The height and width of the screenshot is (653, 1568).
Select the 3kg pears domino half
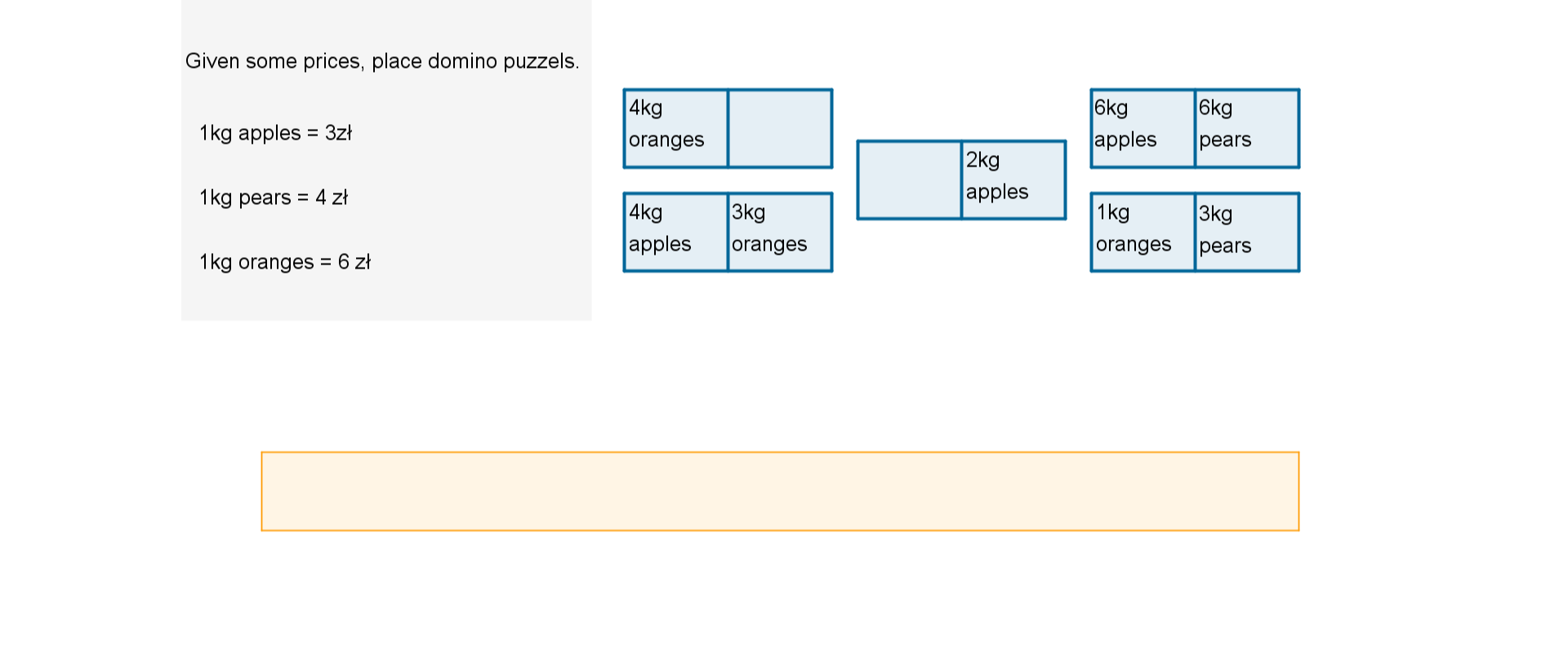pyautogui.click(x=1247, y=233)
